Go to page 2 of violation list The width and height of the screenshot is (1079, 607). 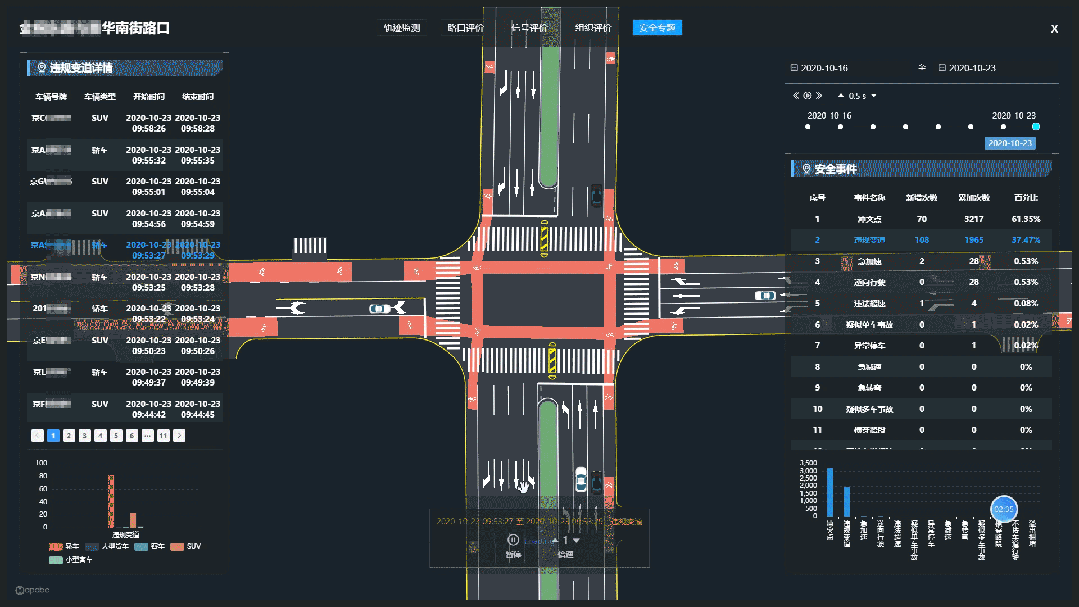69,436
